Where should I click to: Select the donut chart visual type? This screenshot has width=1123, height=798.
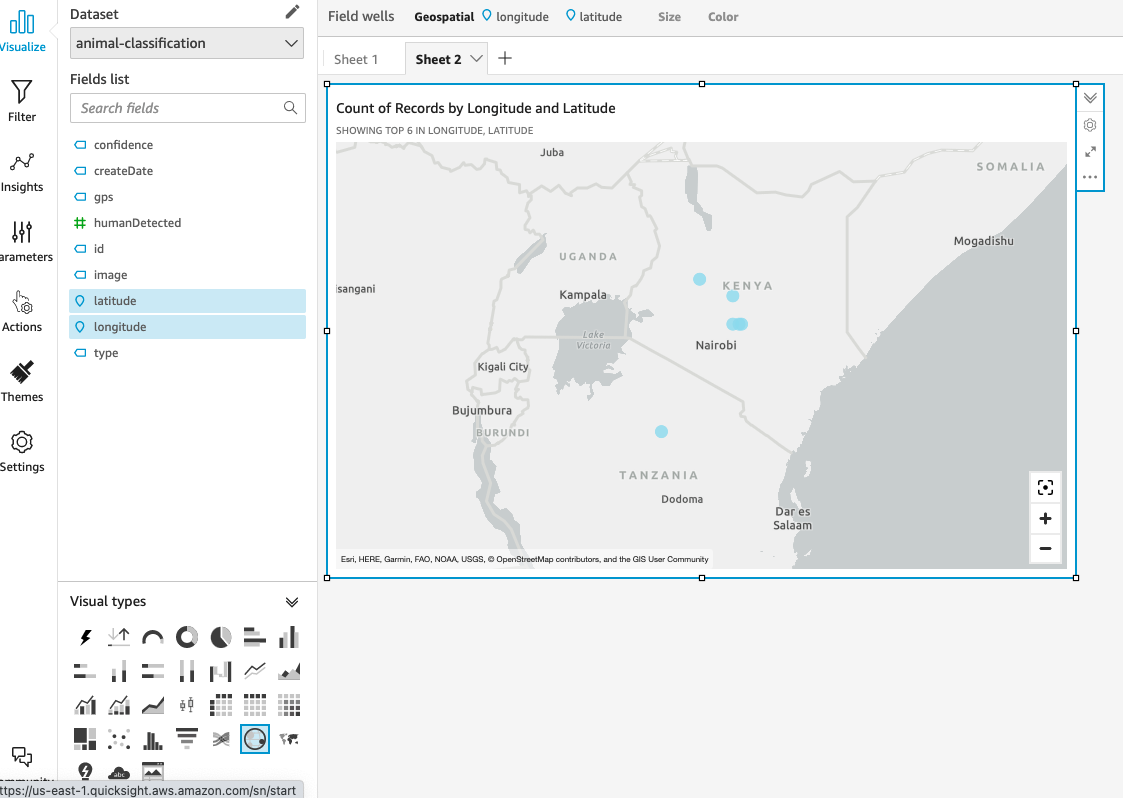click(x=187, y=637)
